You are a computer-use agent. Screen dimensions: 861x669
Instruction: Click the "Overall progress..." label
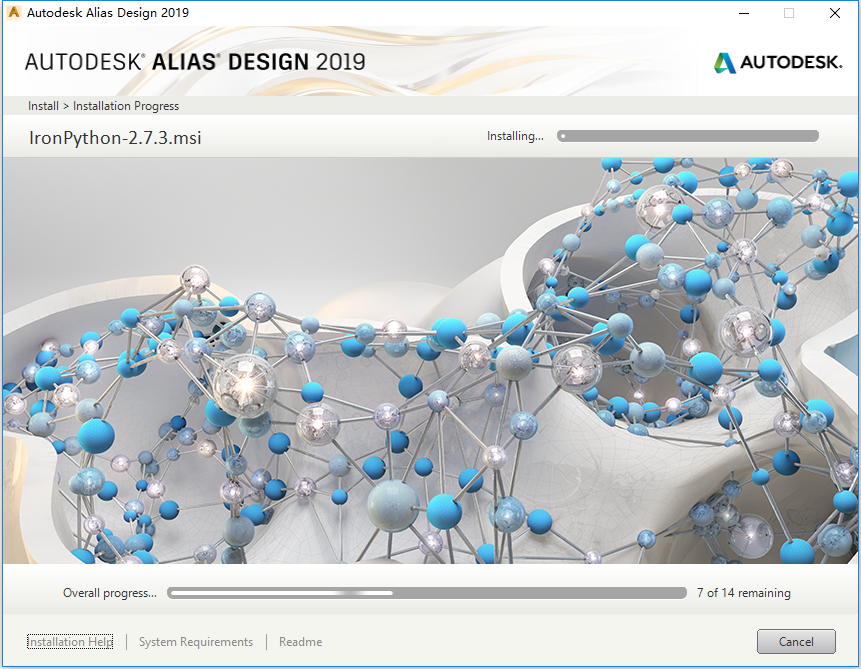pos(110,593)
